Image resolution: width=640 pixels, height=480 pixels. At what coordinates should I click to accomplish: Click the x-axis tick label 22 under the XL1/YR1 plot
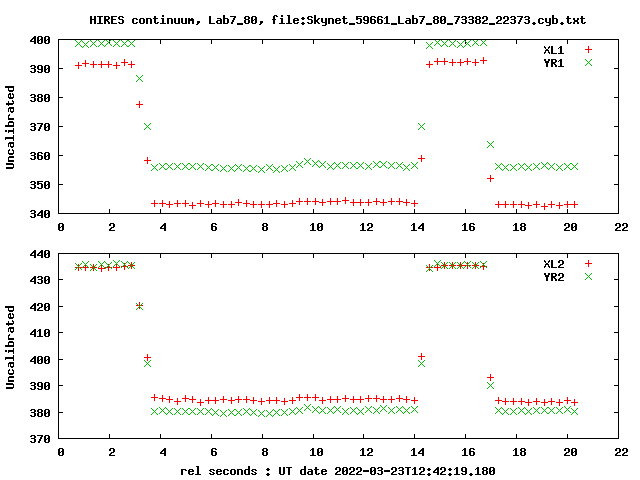(621, 227)
